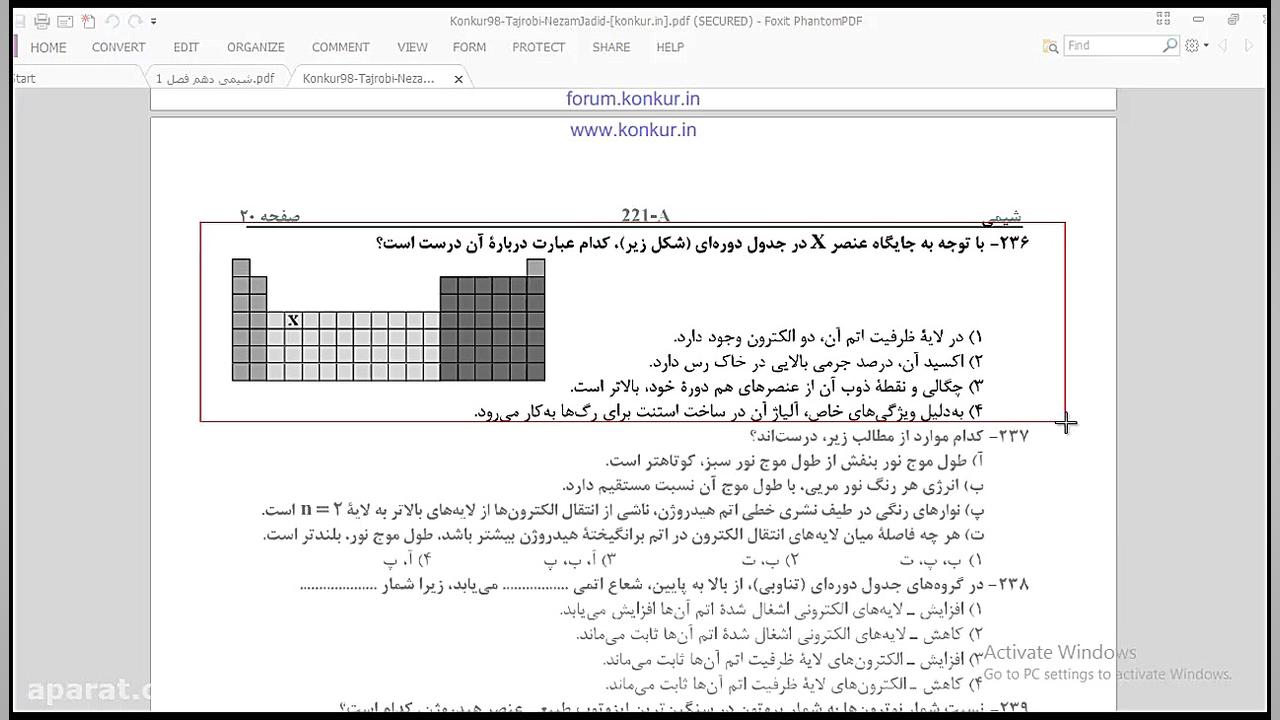This screenshot has width=1280, height=720.
Task: Click the Email document icon
Action: pyautogui.click(x=64, y=20)
